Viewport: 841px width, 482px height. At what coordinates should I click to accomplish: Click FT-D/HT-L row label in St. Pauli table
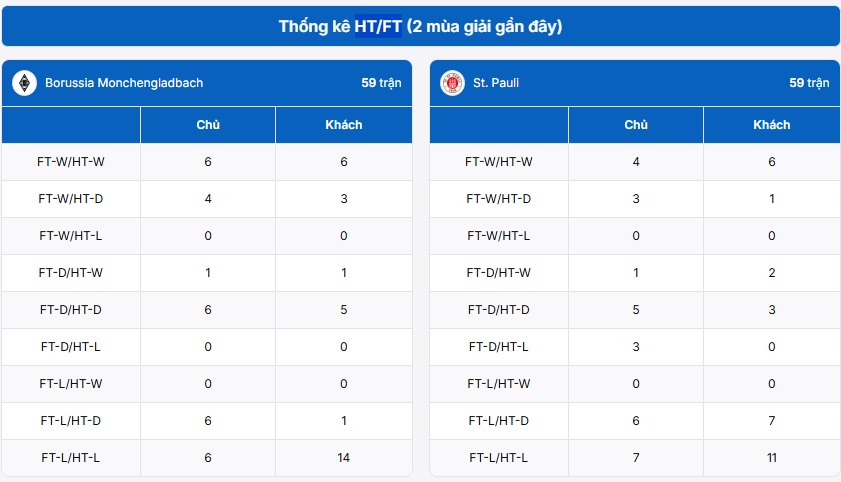[x=499, y=347]
